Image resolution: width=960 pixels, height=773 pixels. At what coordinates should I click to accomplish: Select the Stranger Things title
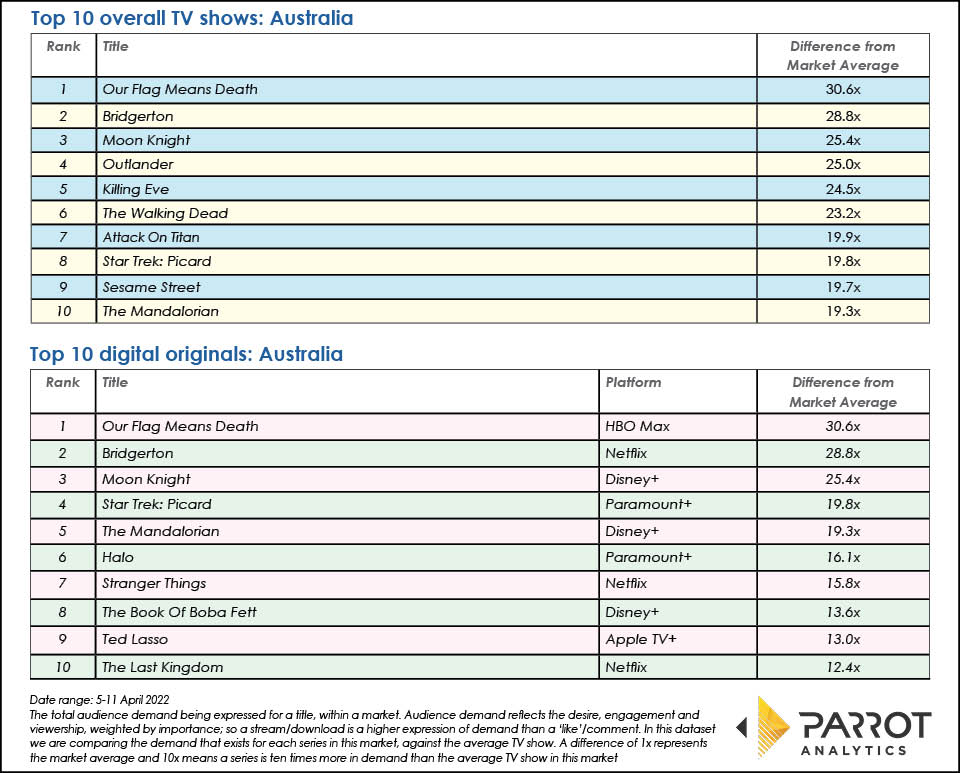tap(154, 583)
